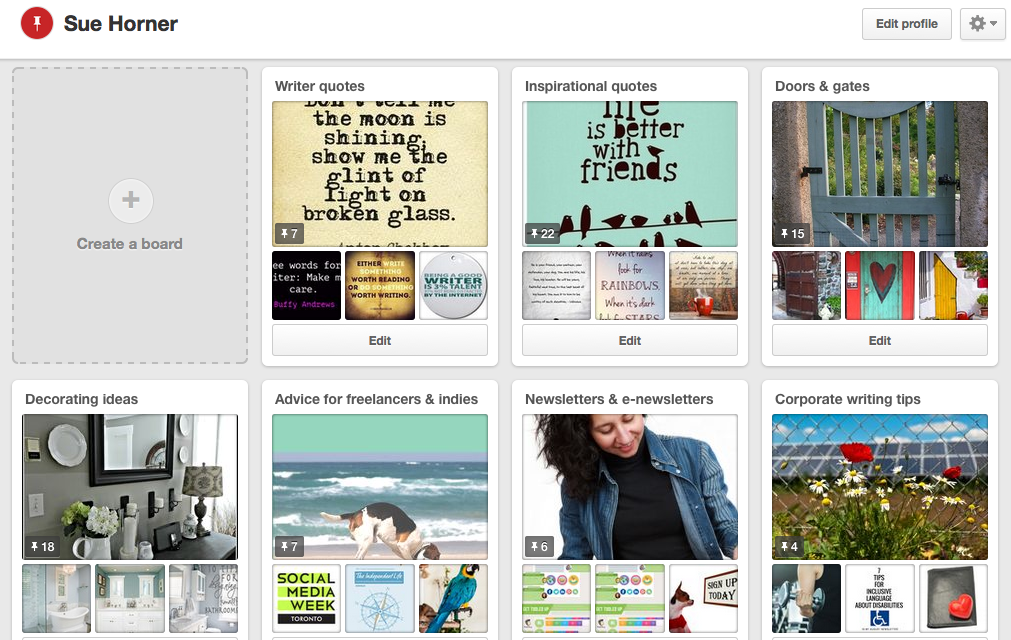Screen dimensions: 1011x640
Task: Open the poppies and daisies cover image
Action: coord(880,487)
